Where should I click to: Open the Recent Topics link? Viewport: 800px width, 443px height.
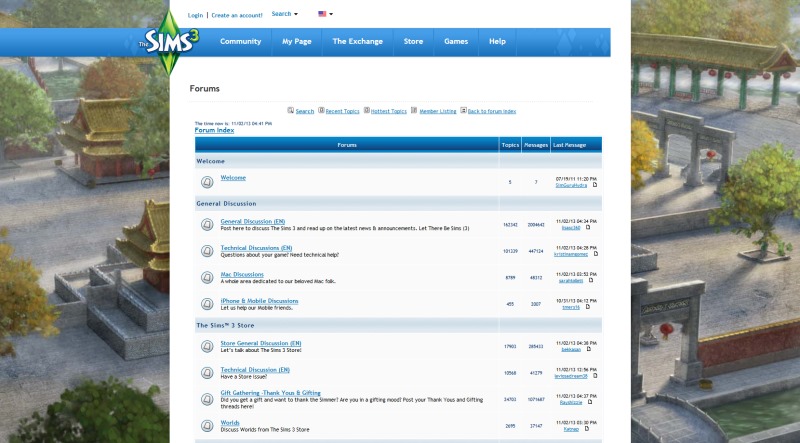[x=342, y=111]
